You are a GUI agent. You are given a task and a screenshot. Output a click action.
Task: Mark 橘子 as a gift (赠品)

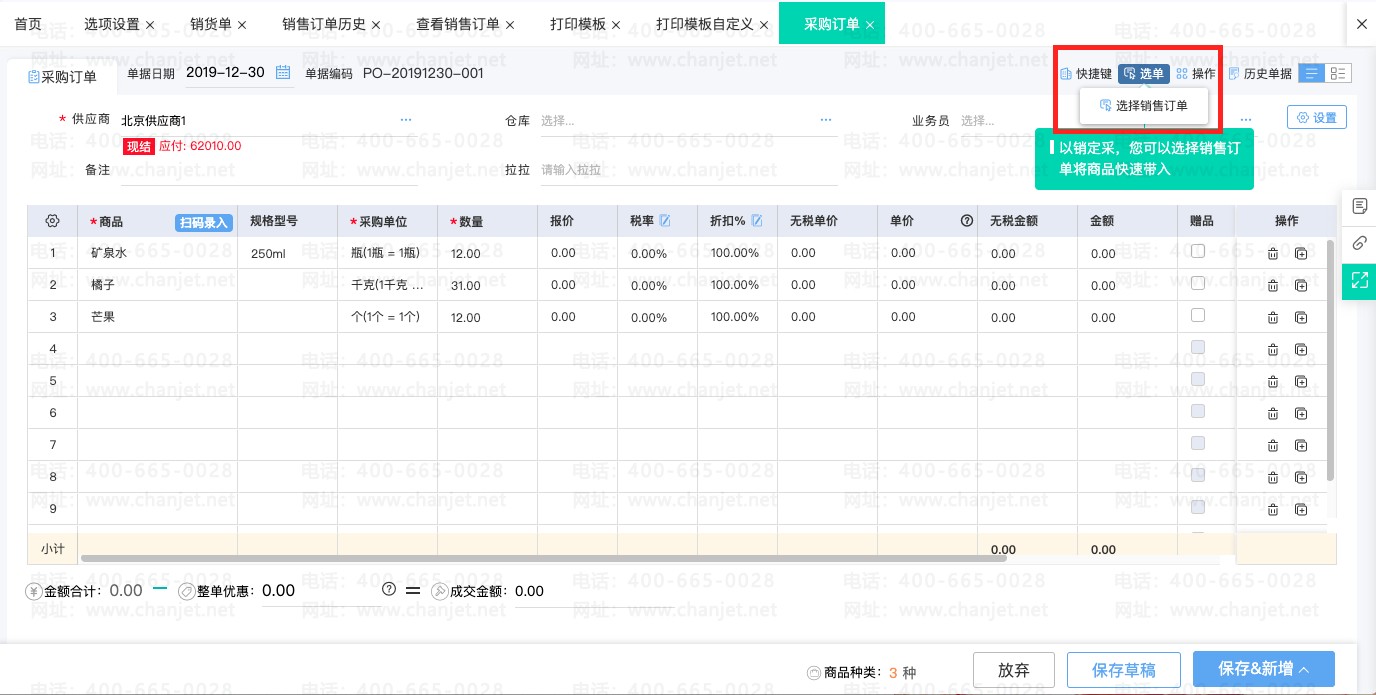coord(1198,284)
